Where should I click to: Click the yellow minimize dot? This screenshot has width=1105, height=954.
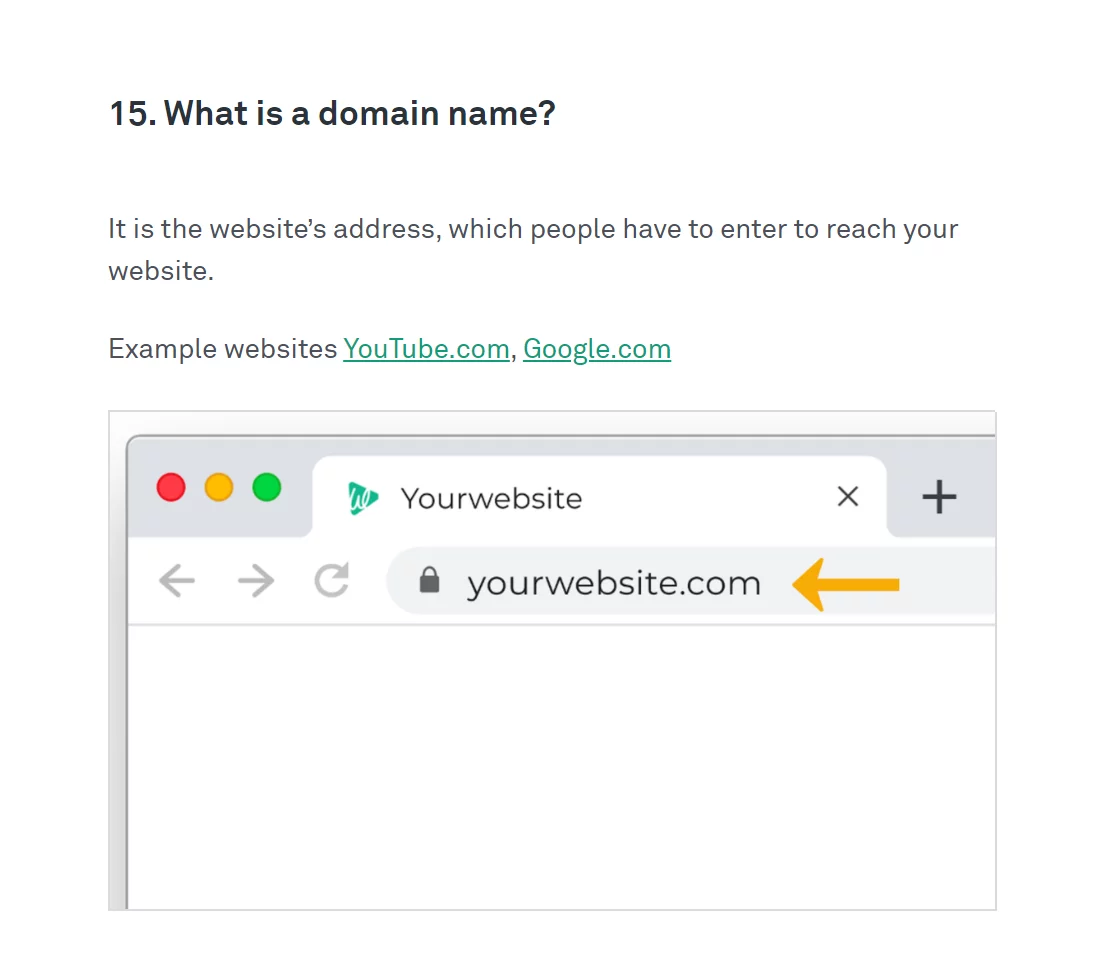pyautogui.click(x=219, y=488)
